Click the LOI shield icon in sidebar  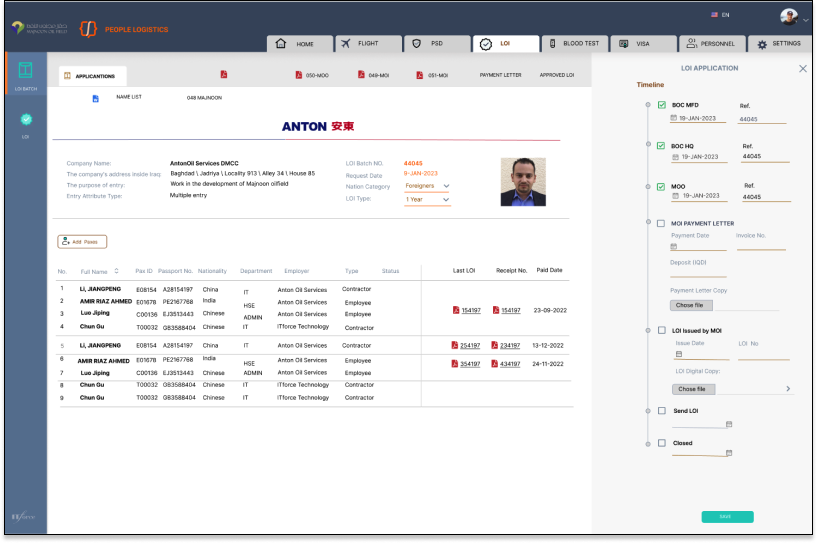(26, 119)
